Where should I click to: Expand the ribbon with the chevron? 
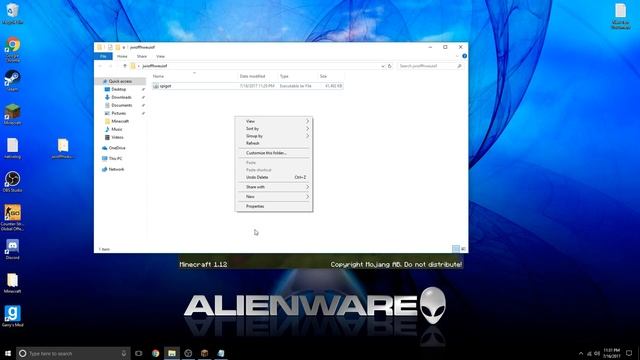coord(457,56)
